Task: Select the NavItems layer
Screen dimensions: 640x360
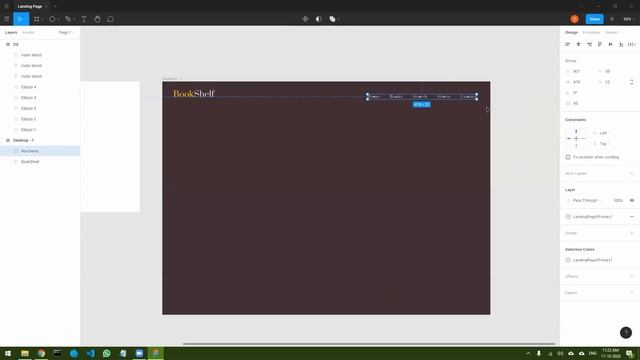Action: click(40, 151)
